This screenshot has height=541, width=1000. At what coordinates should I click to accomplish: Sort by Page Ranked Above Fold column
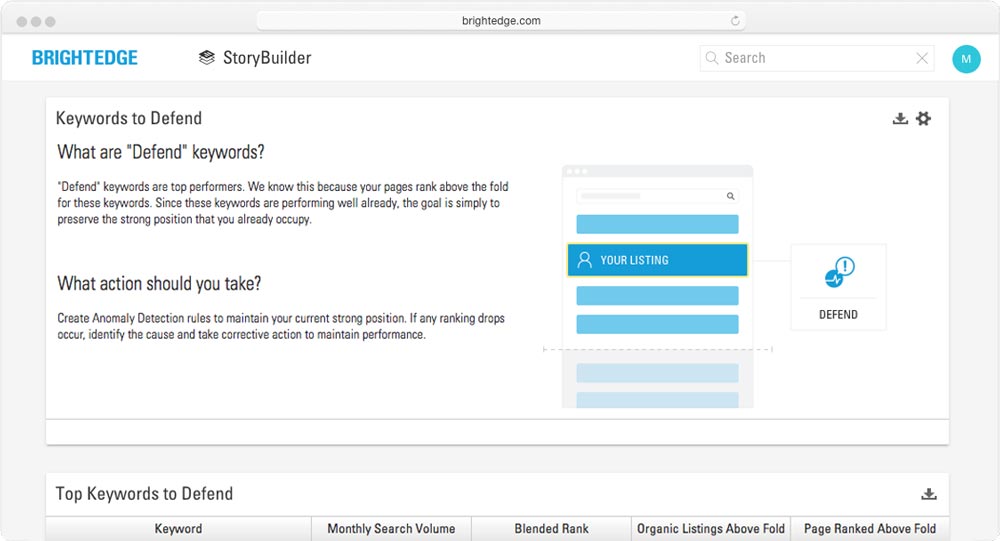[x=869, y=529]
